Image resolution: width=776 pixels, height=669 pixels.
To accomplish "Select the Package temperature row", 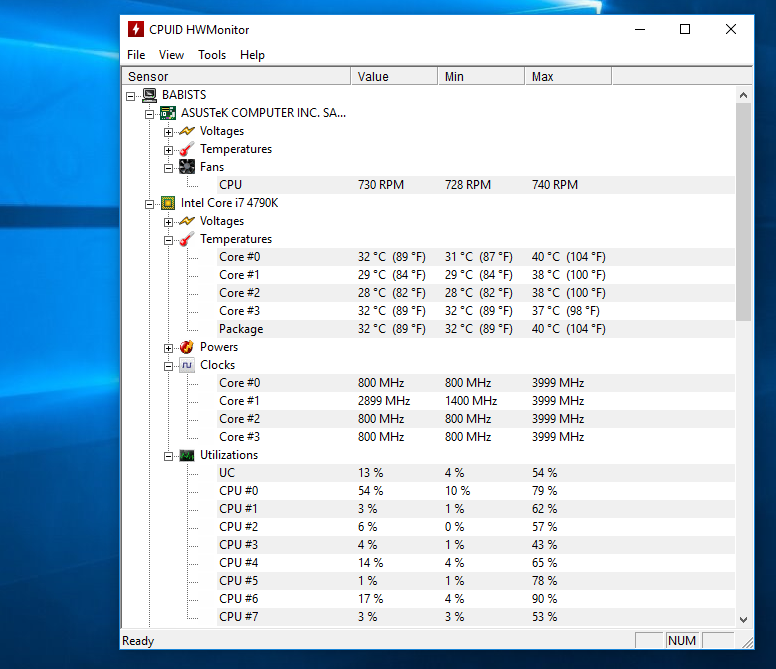I will coord(476,329).
